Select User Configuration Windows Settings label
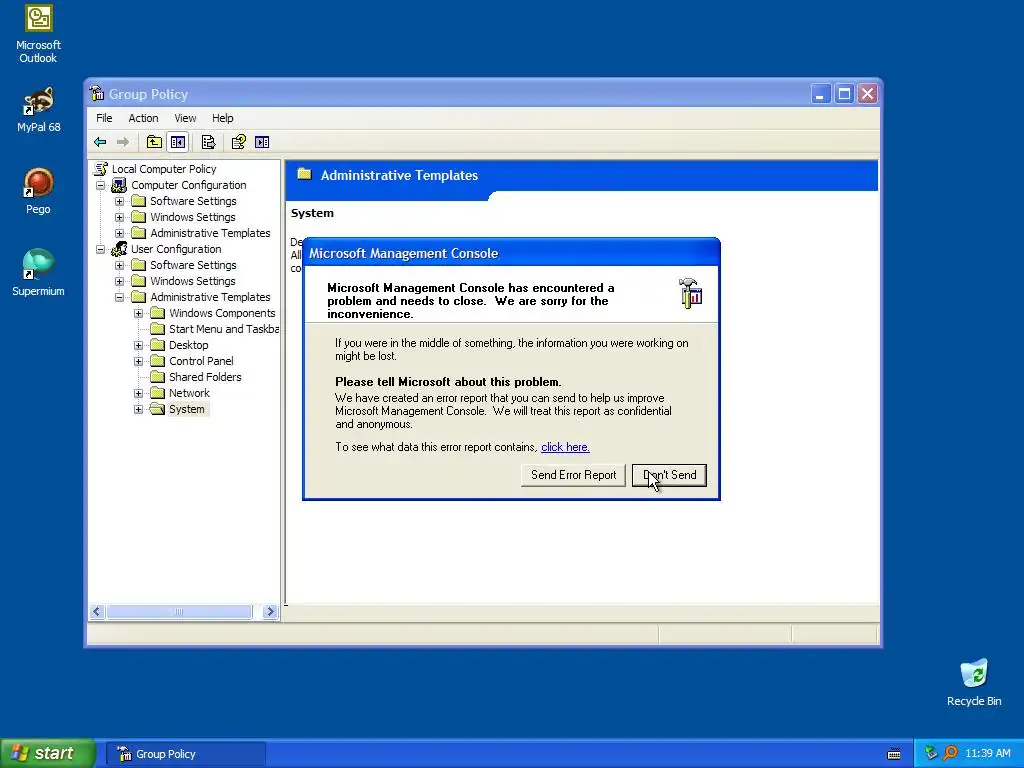The height and width of the screenshot is (768, 1024). coord(193,281)
